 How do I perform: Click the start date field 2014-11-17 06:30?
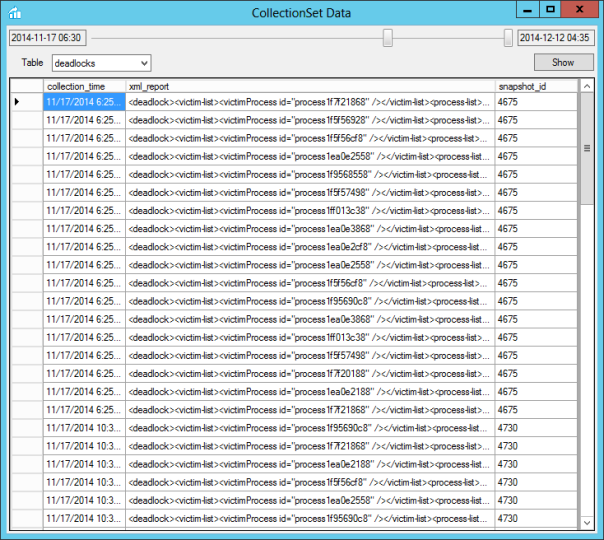coord(47,38)
